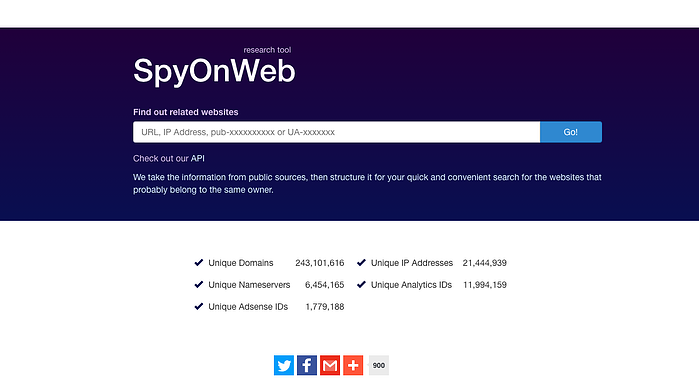Click the Go! button
The image size is (699, 386).
pos(571,132)
